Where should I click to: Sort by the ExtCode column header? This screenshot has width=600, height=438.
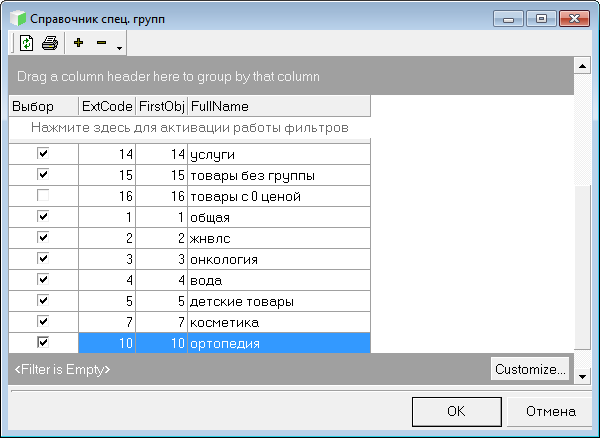[107, 106]
